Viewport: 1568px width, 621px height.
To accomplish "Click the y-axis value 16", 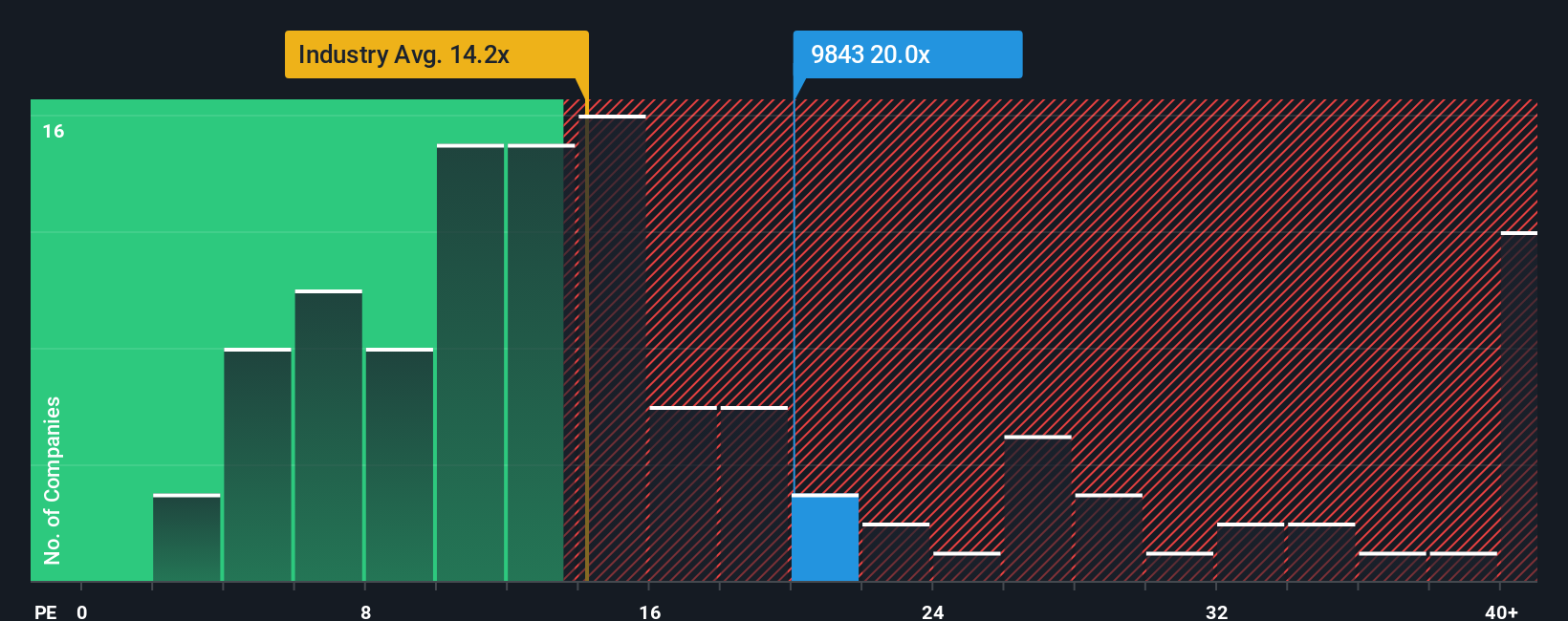I will 54,131.
